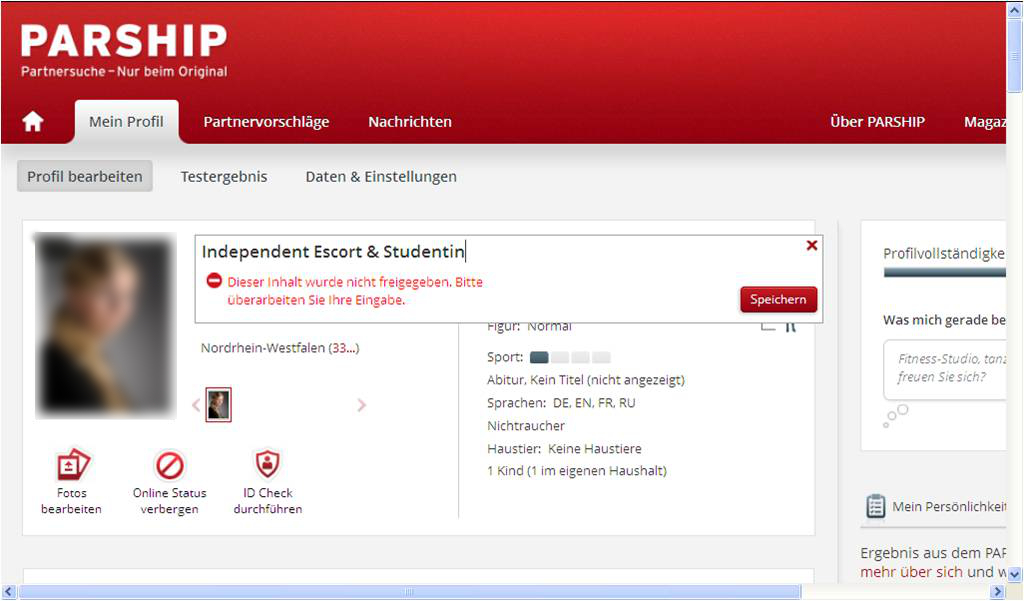Open Daten & Einstellungen
Viewport: 1024px width, 601px height.
coord(381,176)
